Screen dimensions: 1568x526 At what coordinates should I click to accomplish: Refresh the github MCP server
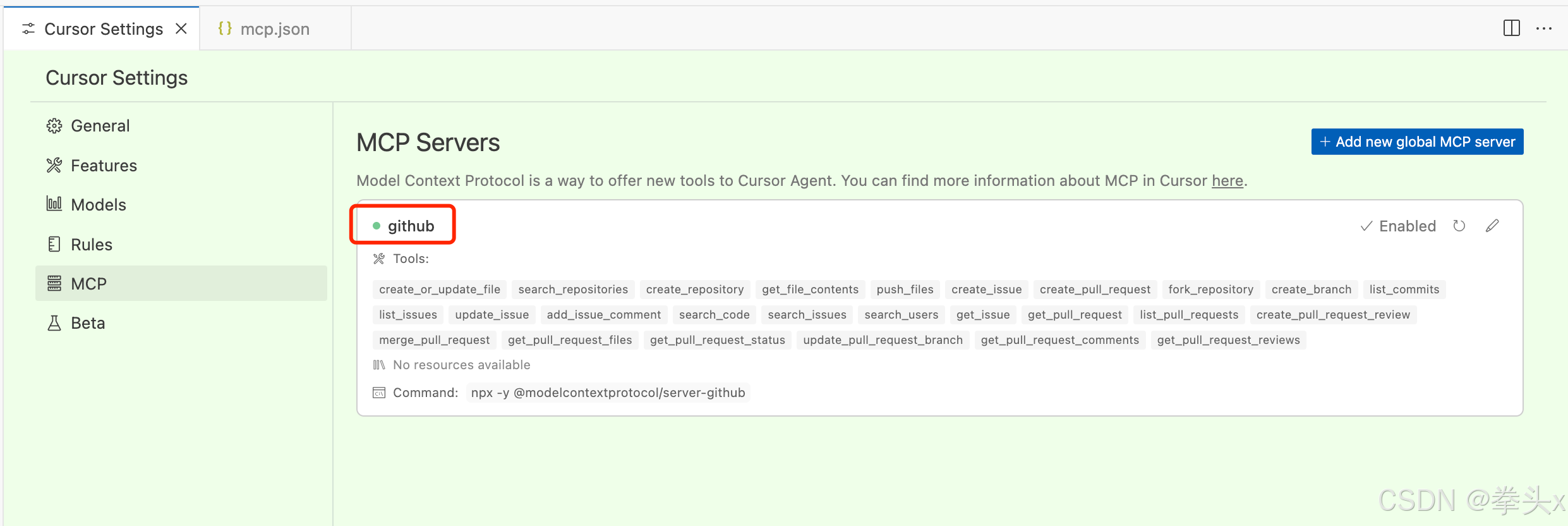(x=1459, y=226)
